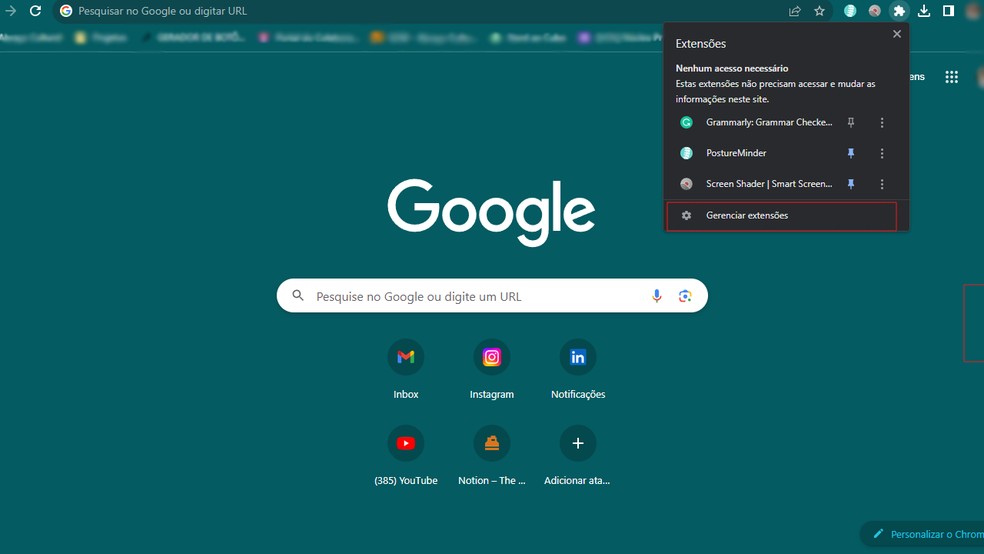
Task: Click PostureMinder extension entry
Action: click(x=756, y=153)
